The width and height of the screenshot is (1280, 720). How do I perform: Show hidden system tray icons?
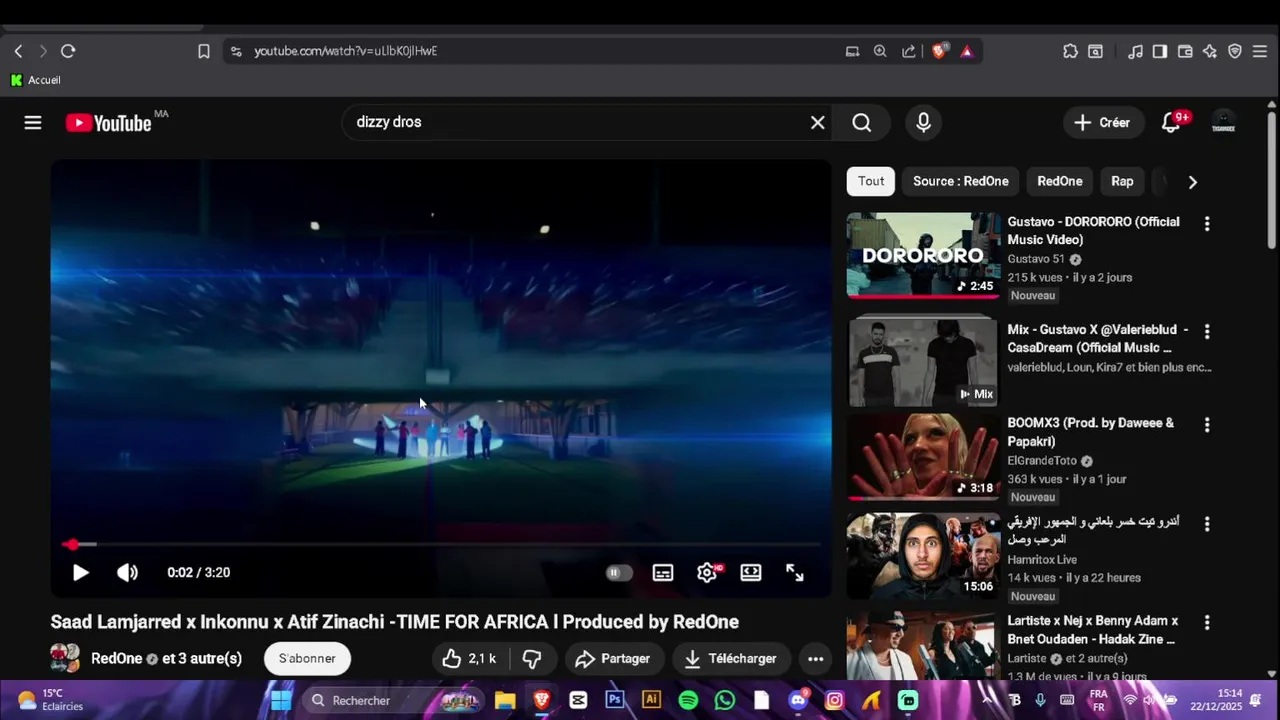[x=987, y=699]
